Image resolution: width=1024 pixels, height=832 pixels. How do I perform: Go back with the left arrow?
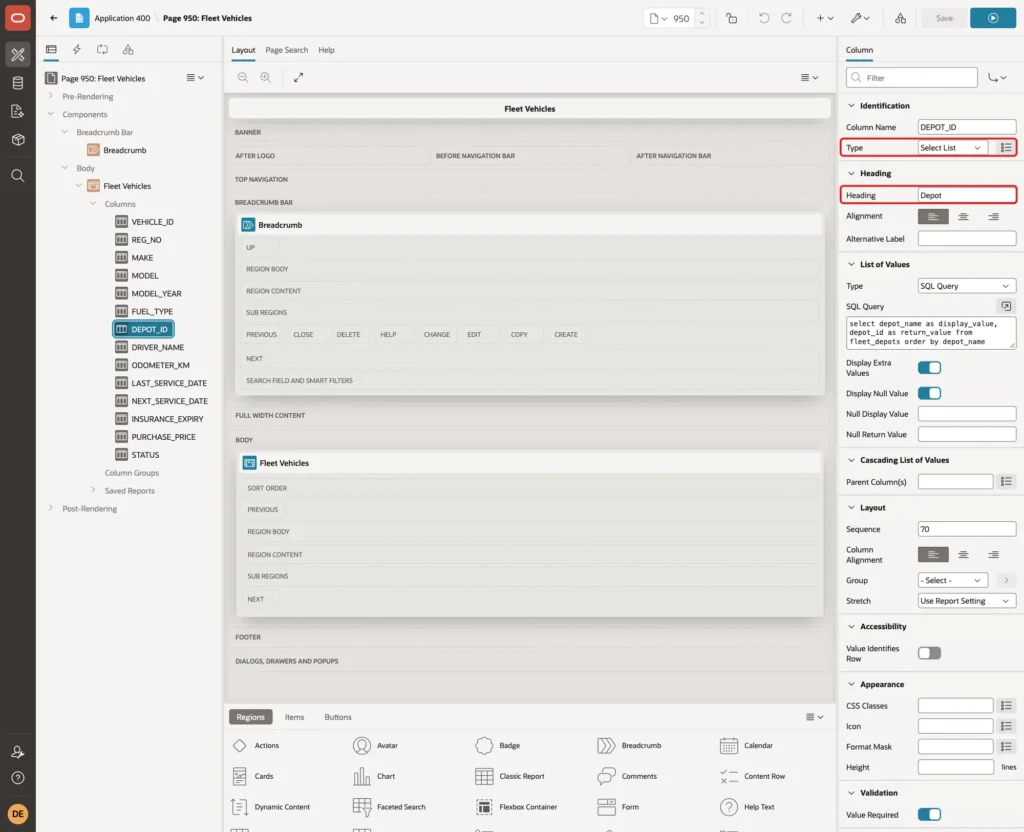[x=54, y=18]
